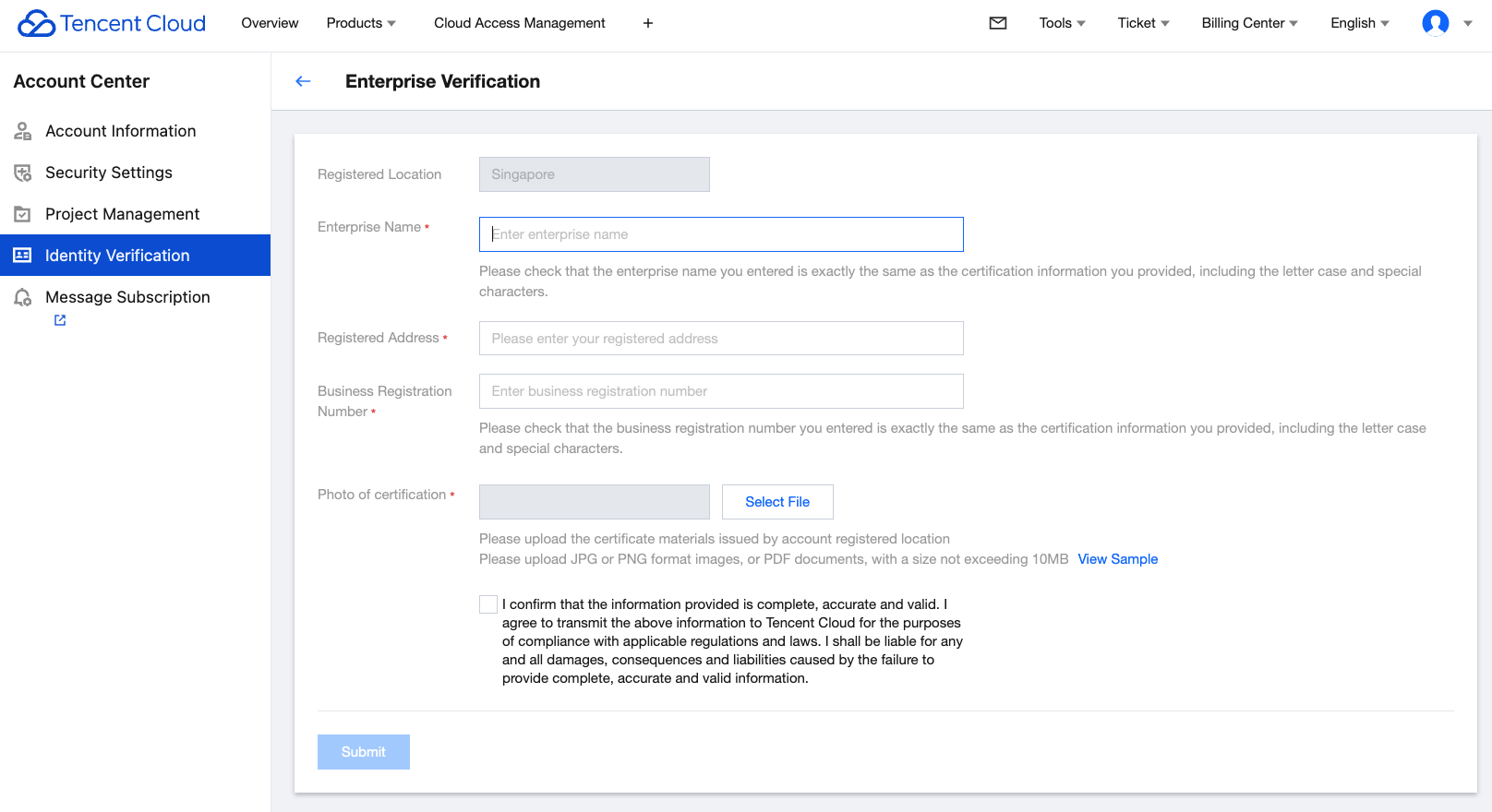Screen dimensions: 1492x812
Task: Click the Enterprise Name input field
Action: pos(721,234)
